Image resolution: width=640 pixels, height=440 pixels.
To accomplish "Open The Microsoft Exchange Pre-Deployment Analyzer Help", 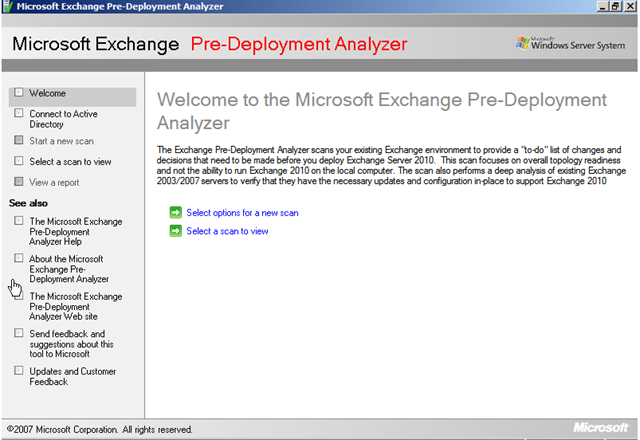I will click(x=76, y=231).
